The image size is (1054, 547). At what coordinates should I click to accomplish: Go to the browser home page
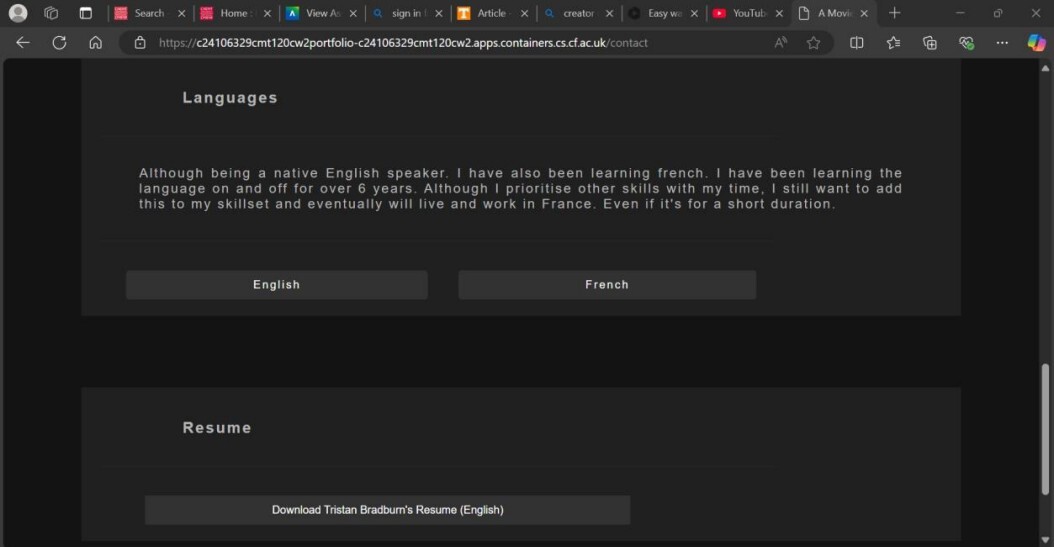pyautogui.click(x=95, y=42)
